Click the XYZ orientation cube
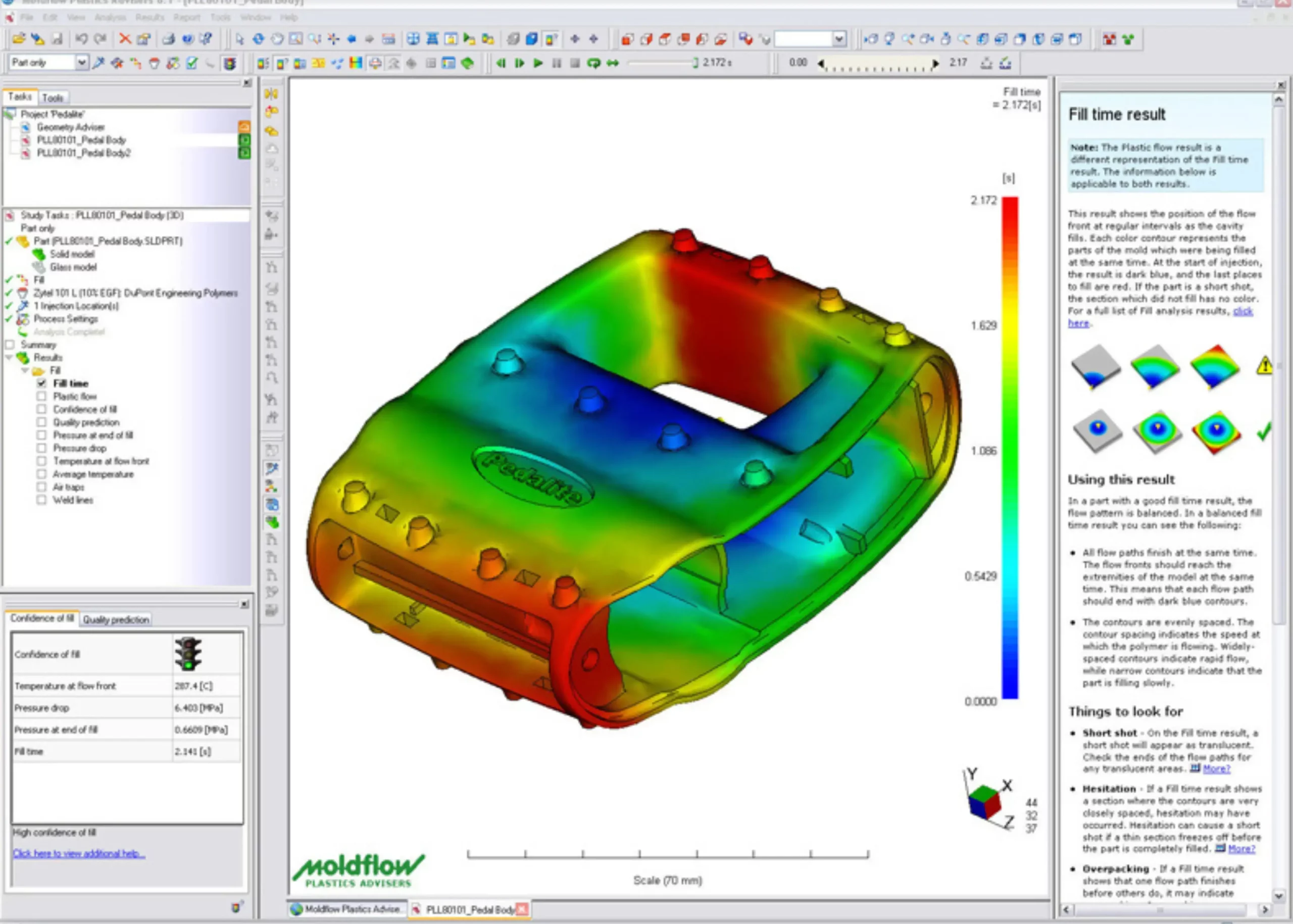This screenshot has width=1293, height=924. coord(985,802)
